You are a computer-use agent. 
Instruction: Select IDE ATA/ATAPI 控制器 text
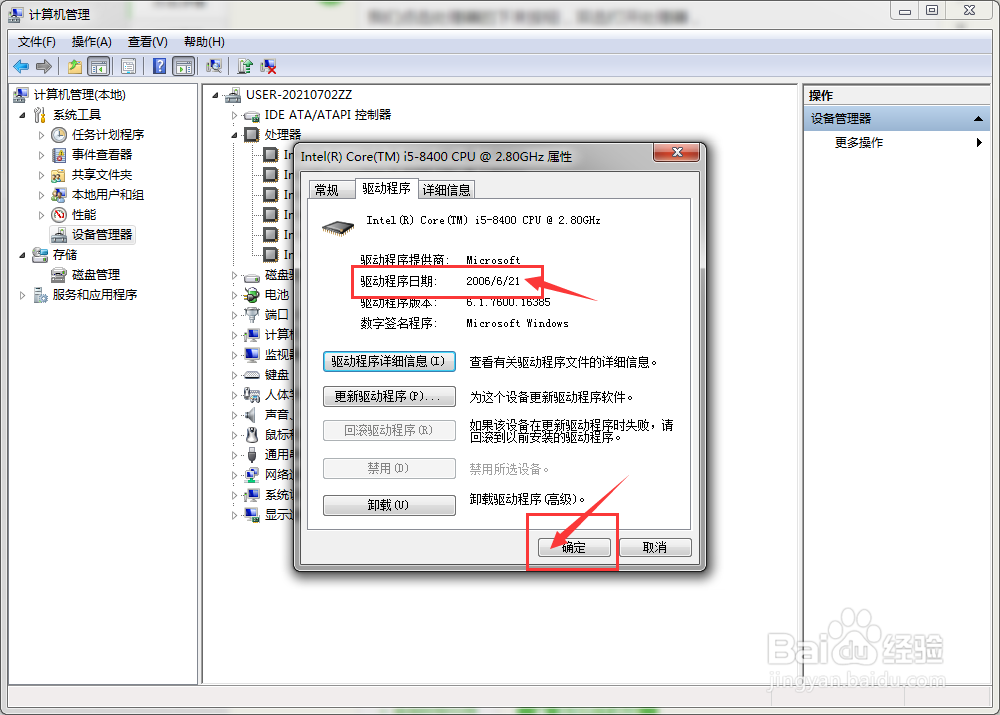pos(328,115)
